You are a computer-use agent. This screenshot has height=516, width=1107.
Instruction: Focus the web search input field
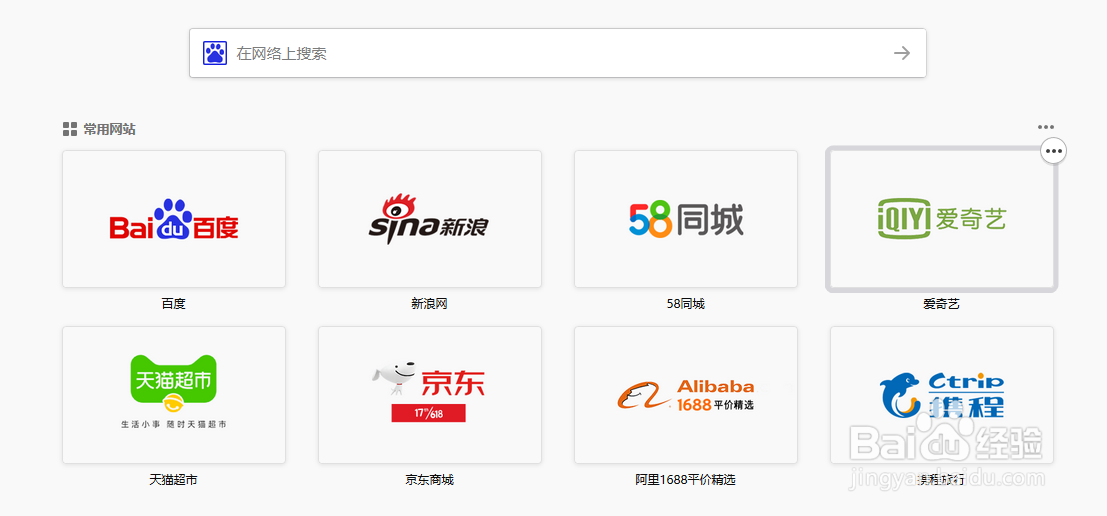[x=558, y=53]
